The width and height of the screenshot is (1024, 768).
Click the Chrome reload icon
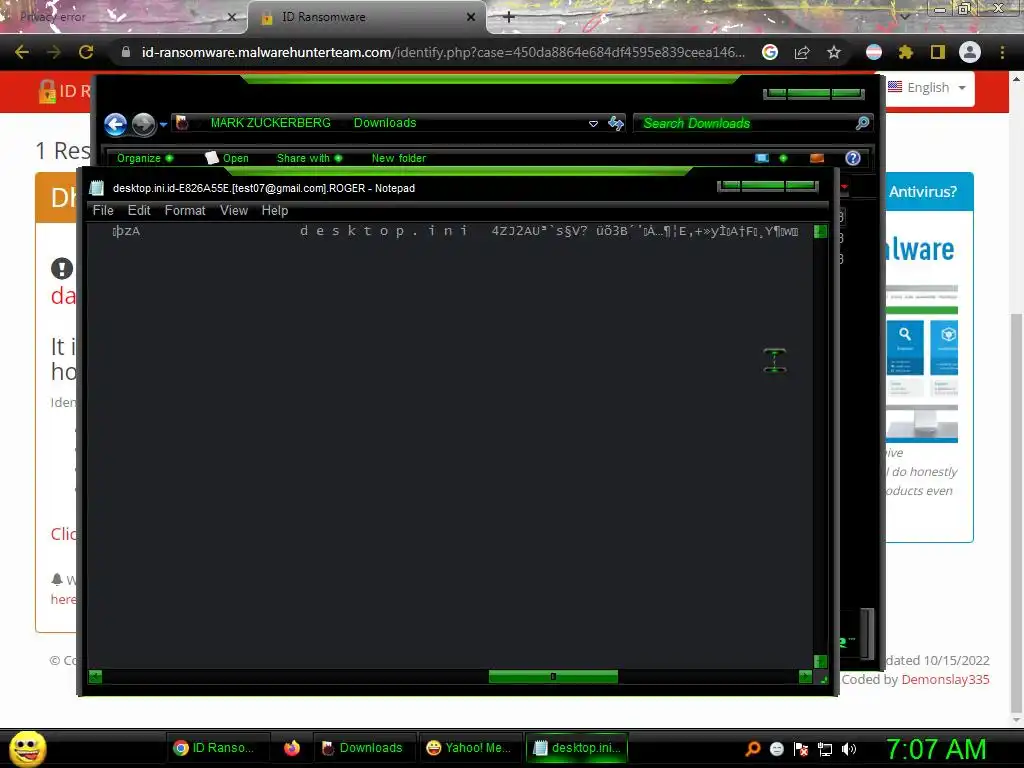86,52
